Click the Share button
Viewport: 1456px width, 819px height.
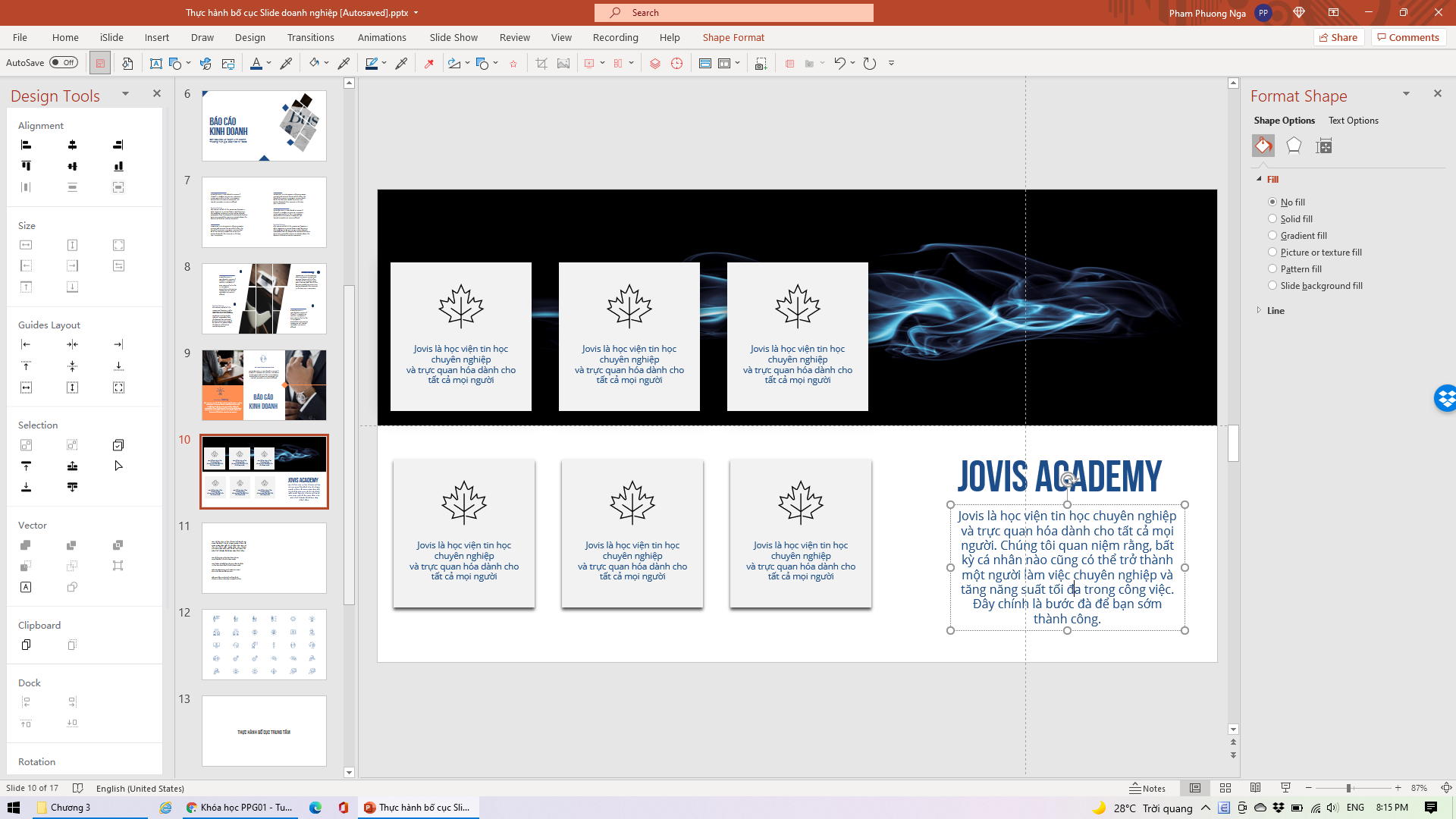[1338, 37]
